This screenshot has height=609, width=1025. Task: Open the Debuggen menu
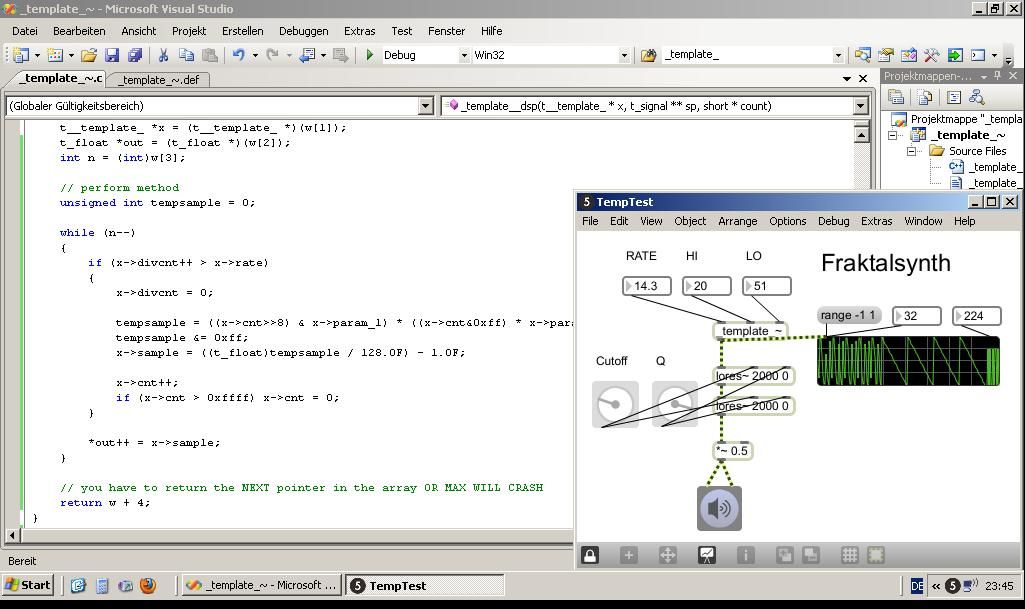(x=303, y=31)
